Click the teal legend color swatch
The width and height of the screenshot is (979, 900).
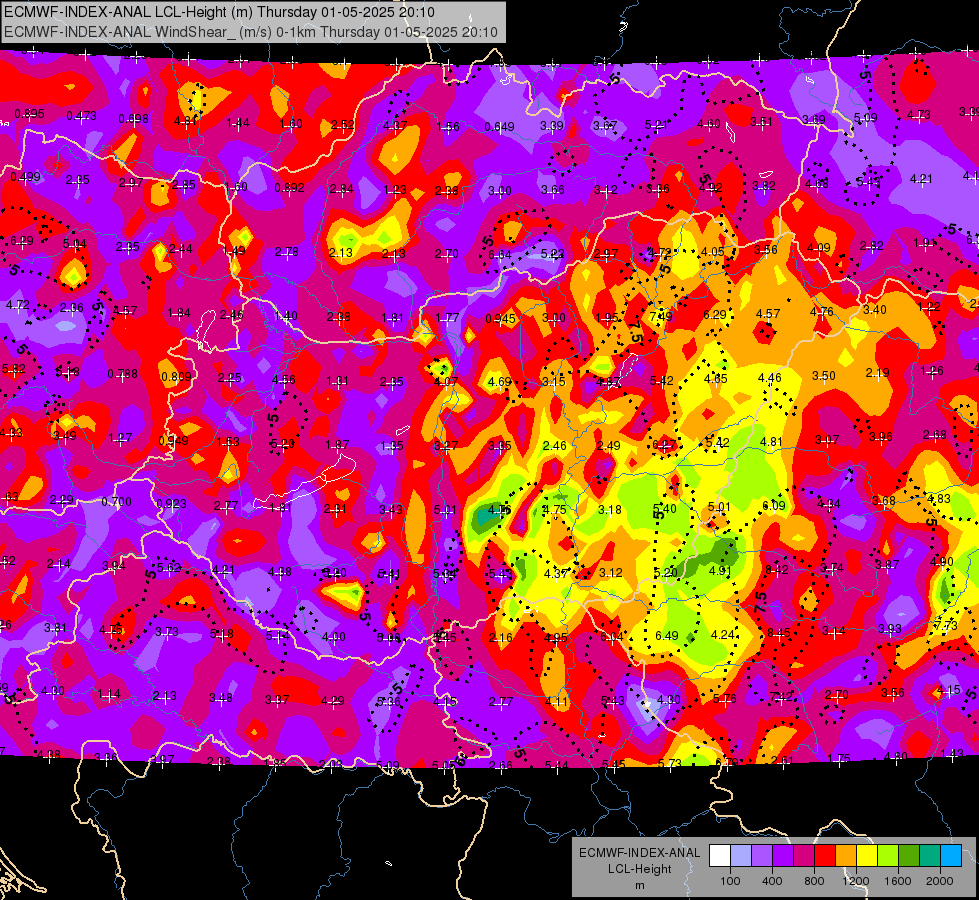(x=930, y=856)
